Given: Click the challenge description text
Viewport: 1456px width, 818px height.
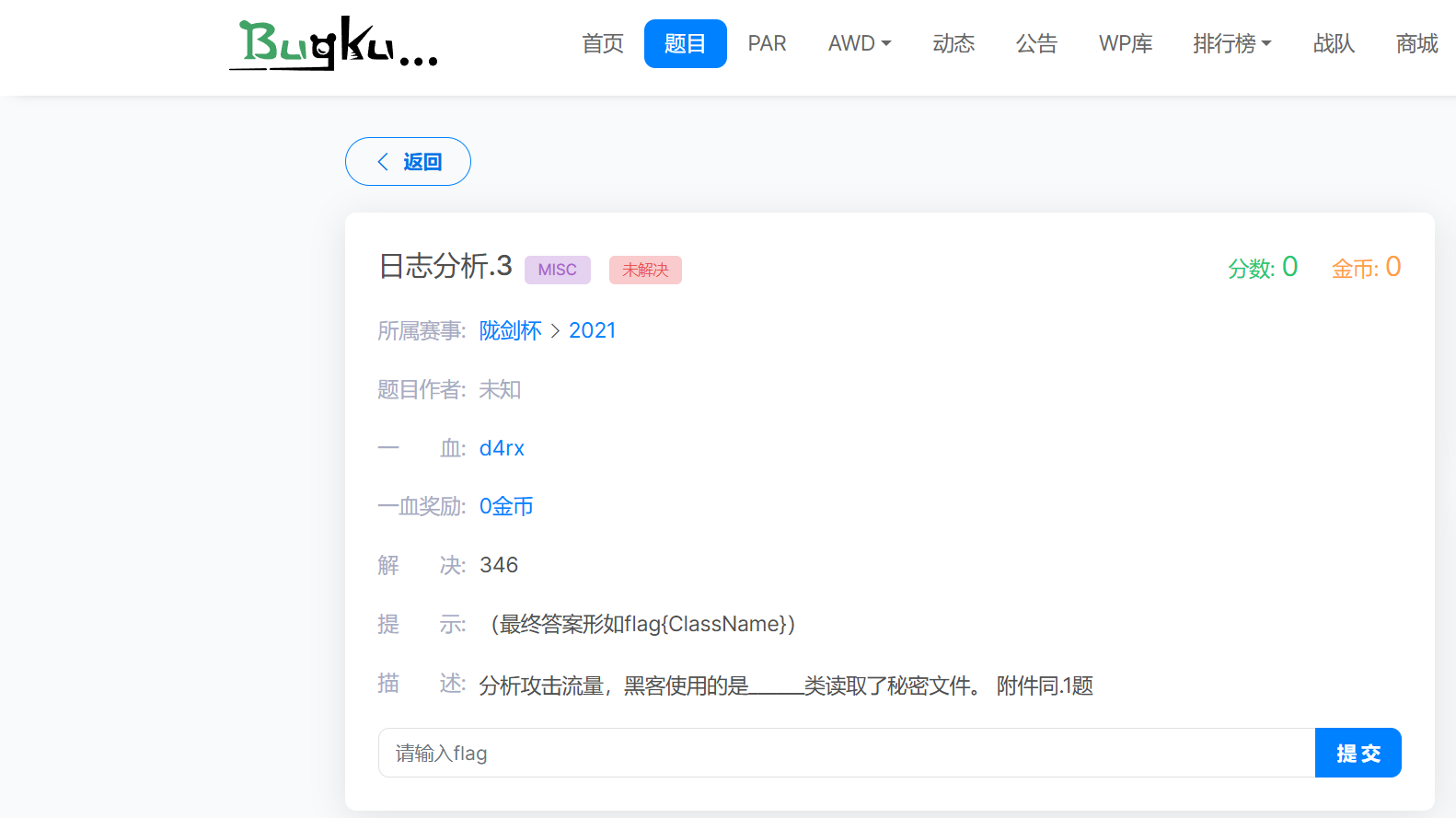Looking at the screenshot, I should [786, 686].
